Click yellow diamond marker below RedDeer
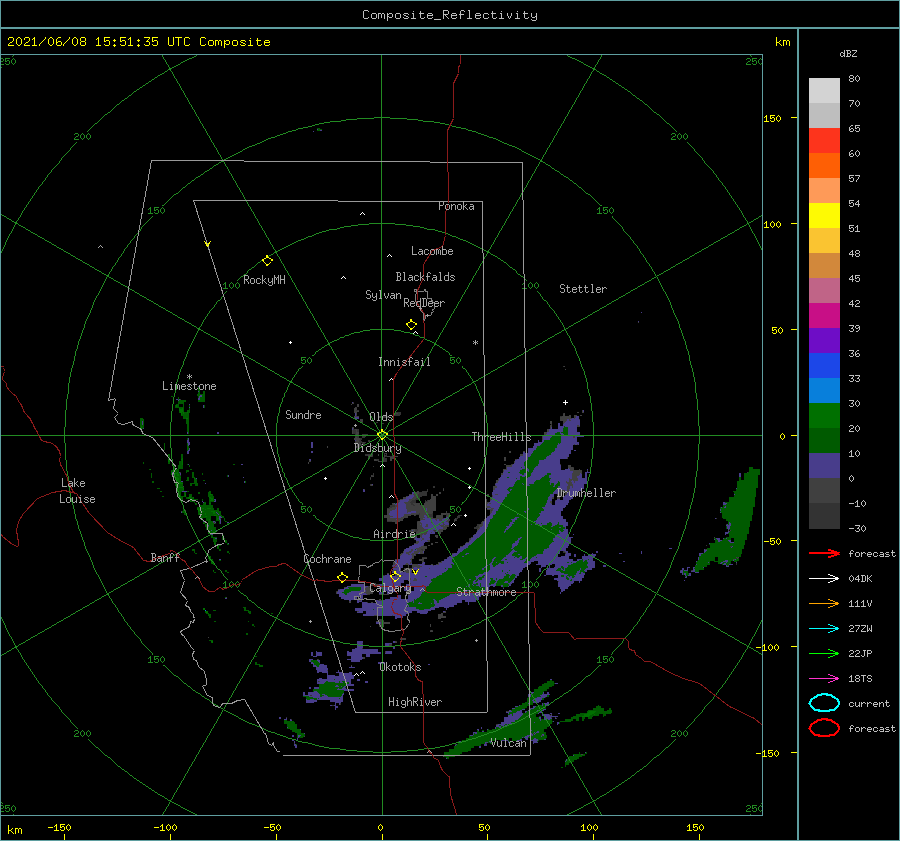Viewport: 900px width, 841px height. (412, 325)
